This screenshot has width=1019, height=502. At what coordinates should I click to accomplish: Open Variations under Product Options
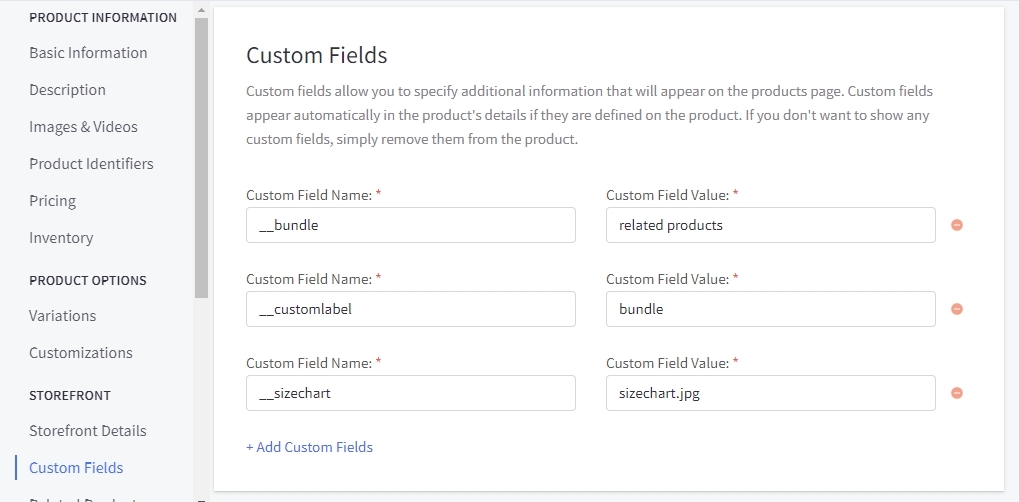(x=62, y=316)
